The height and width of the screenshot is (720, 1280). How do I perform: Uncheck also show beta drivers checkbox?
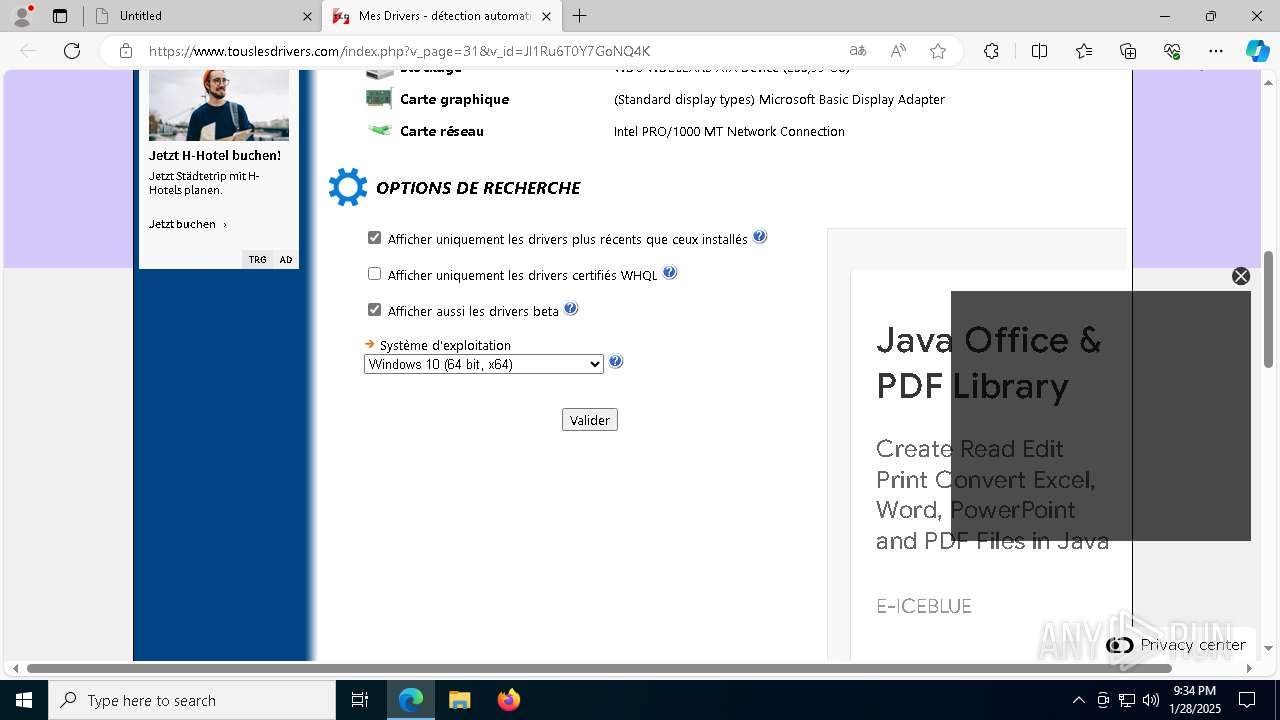374,310
